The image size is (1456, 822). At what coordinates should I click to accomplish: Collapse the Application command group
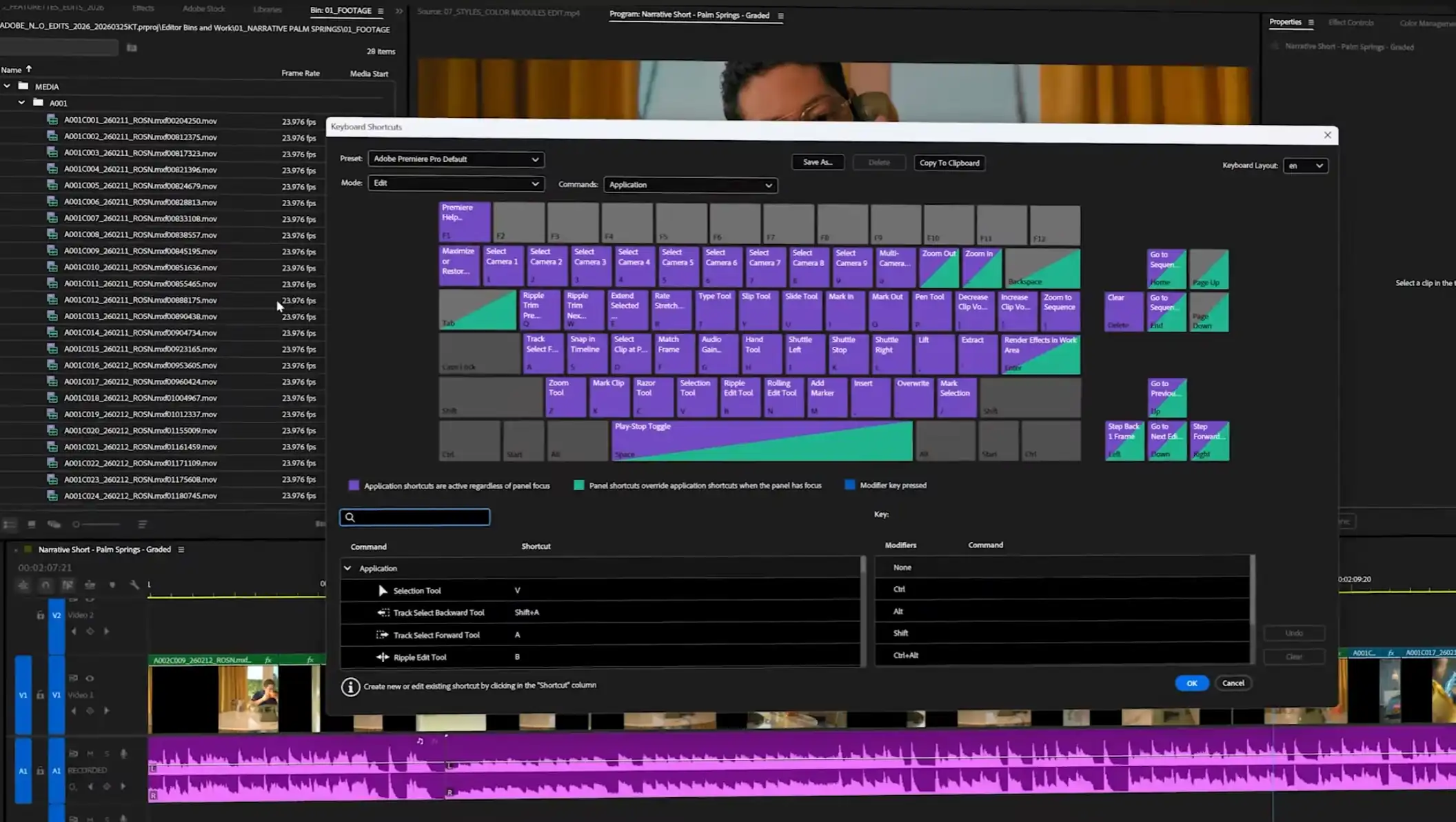(347, 568)
